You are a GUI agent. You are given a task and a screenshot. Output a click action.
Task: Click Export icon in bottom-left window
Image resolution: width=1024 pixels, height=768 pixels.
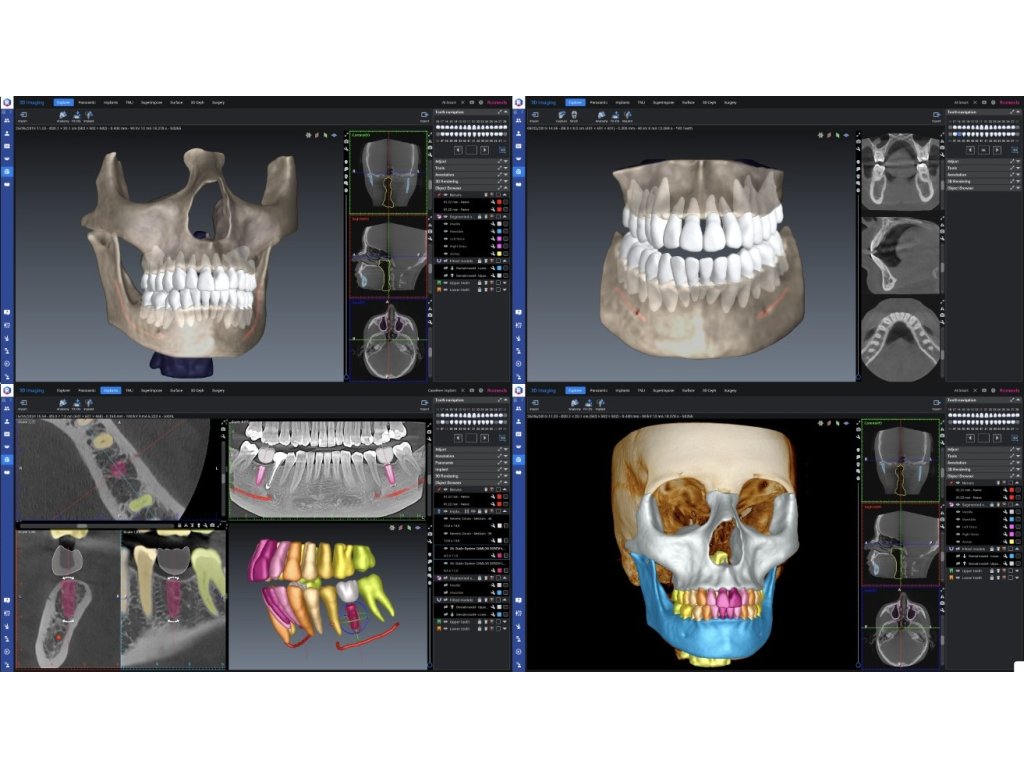424,404
